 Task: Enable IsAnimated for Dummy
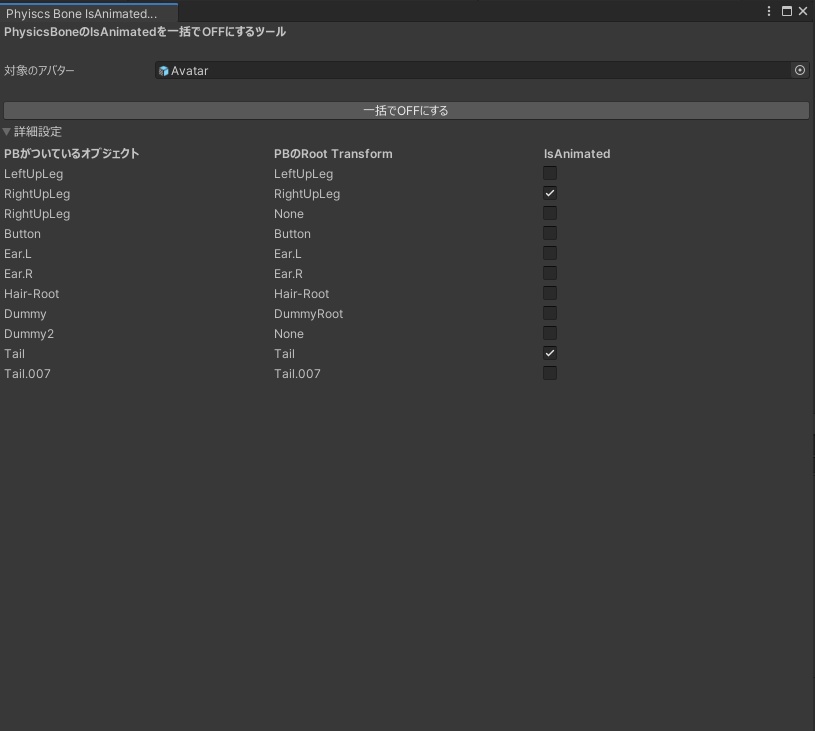coord(549,313)
